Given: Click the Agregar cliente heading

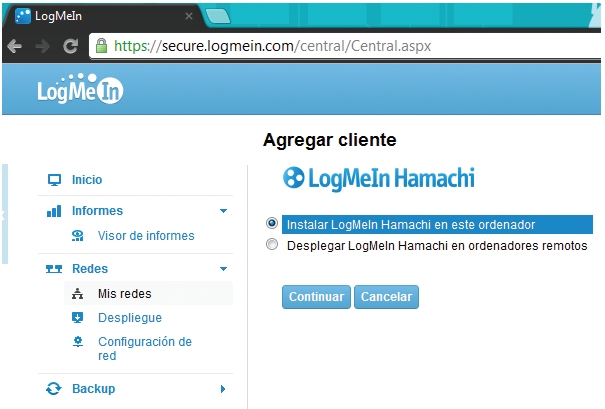Looking at the screenshot, I should coord(330,140).
